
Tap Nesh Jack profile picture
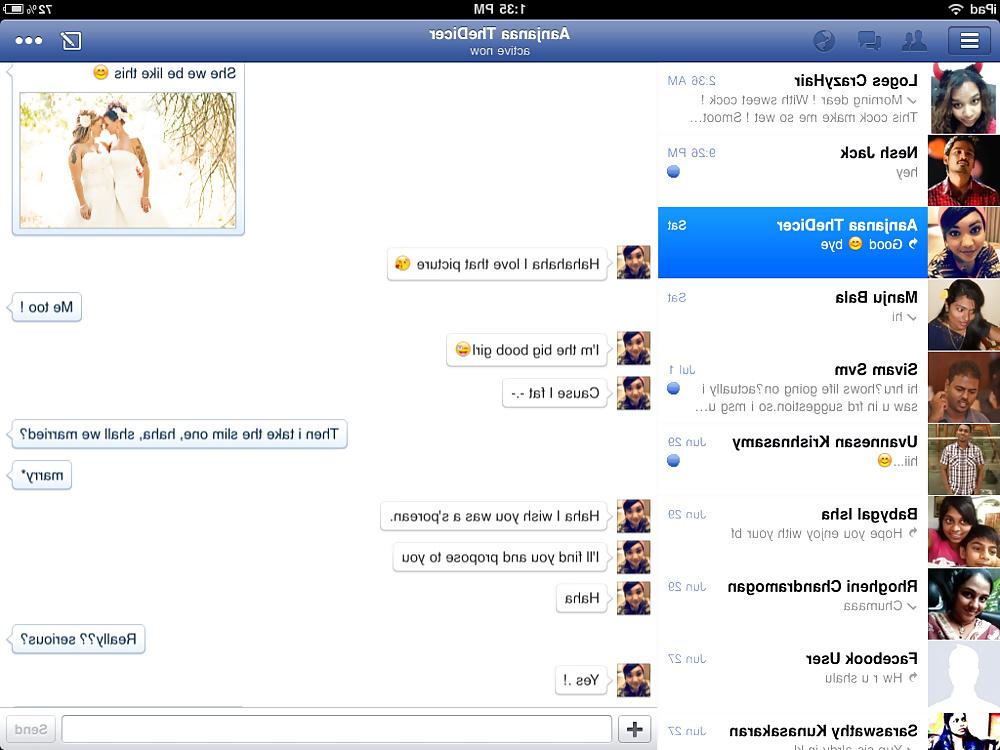(964, 170)
